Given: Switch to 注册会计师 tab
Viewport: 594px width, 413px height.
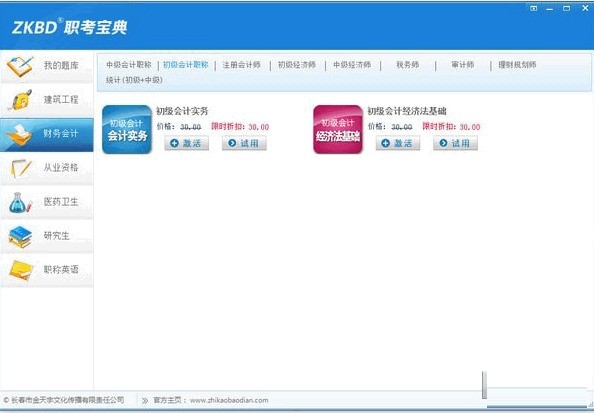Looking at the screenshot, I should pyautogui.click(x=241, y=65).
